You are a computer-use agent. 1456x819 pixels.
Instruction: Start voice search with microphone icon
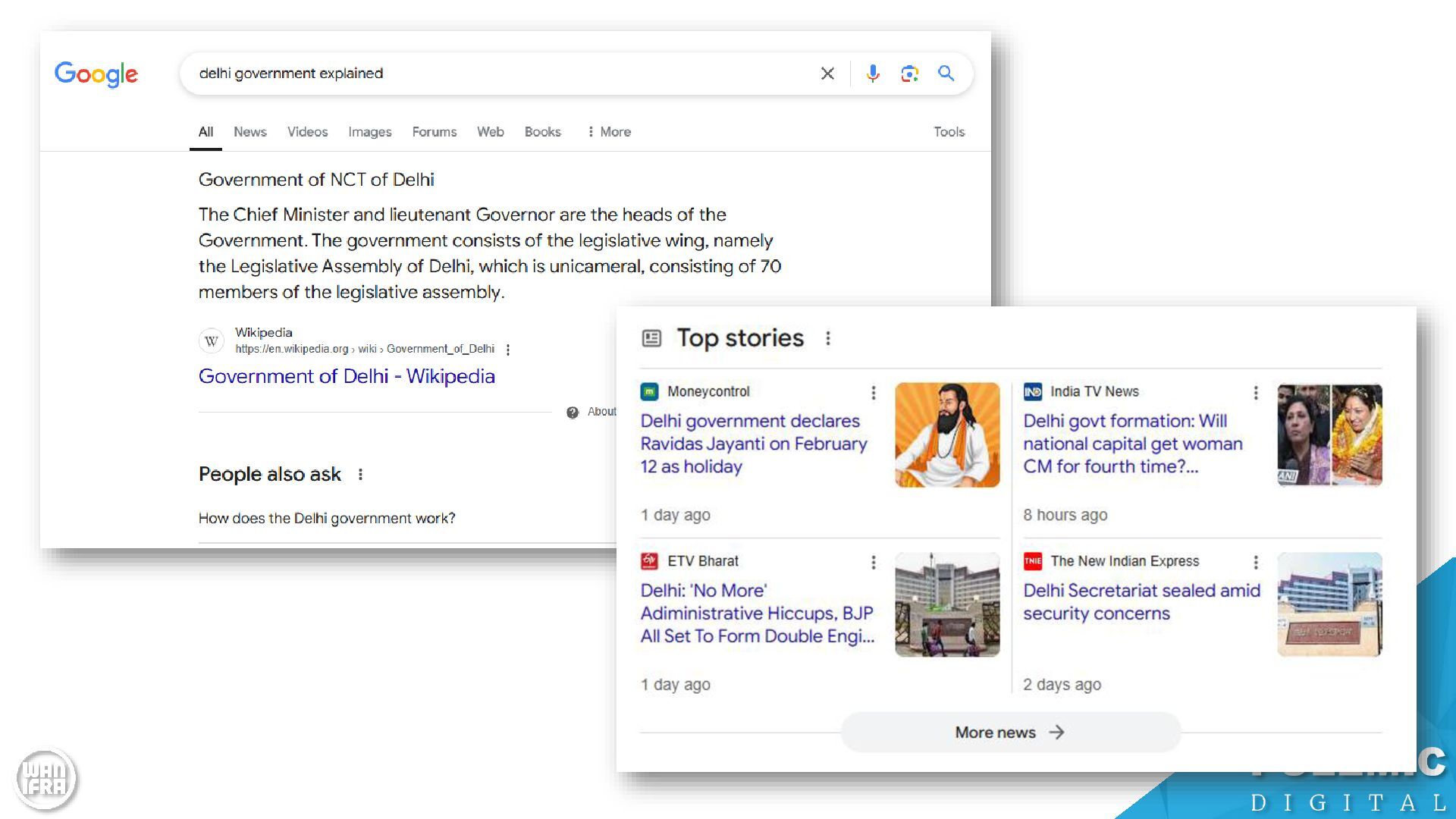873,74
